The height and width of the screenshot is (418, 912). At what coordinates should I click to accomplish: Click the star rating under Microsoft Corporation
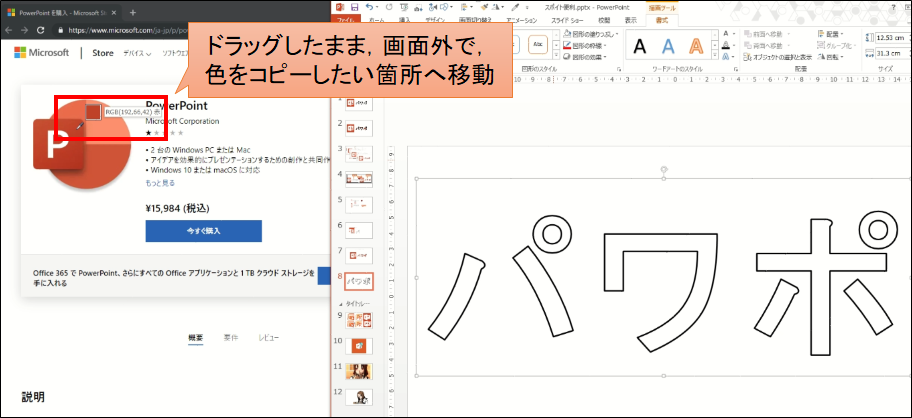click(x=165, y=133)
